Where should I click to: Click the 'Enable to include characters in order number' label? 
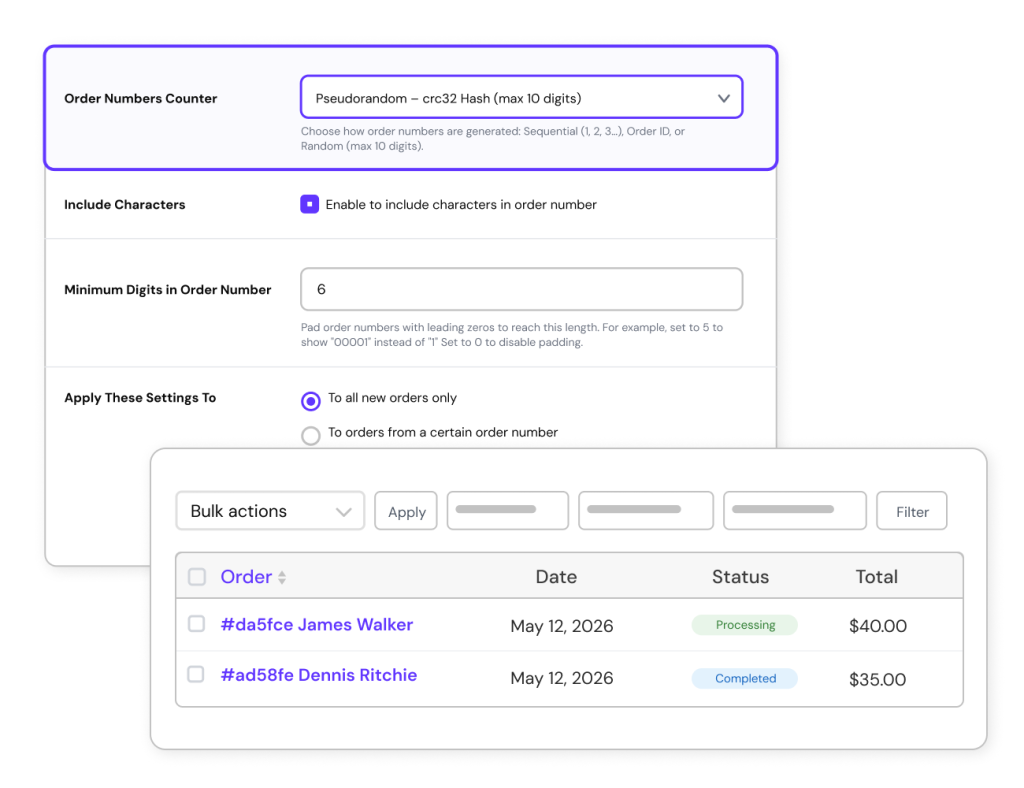(x=461, y=204)
